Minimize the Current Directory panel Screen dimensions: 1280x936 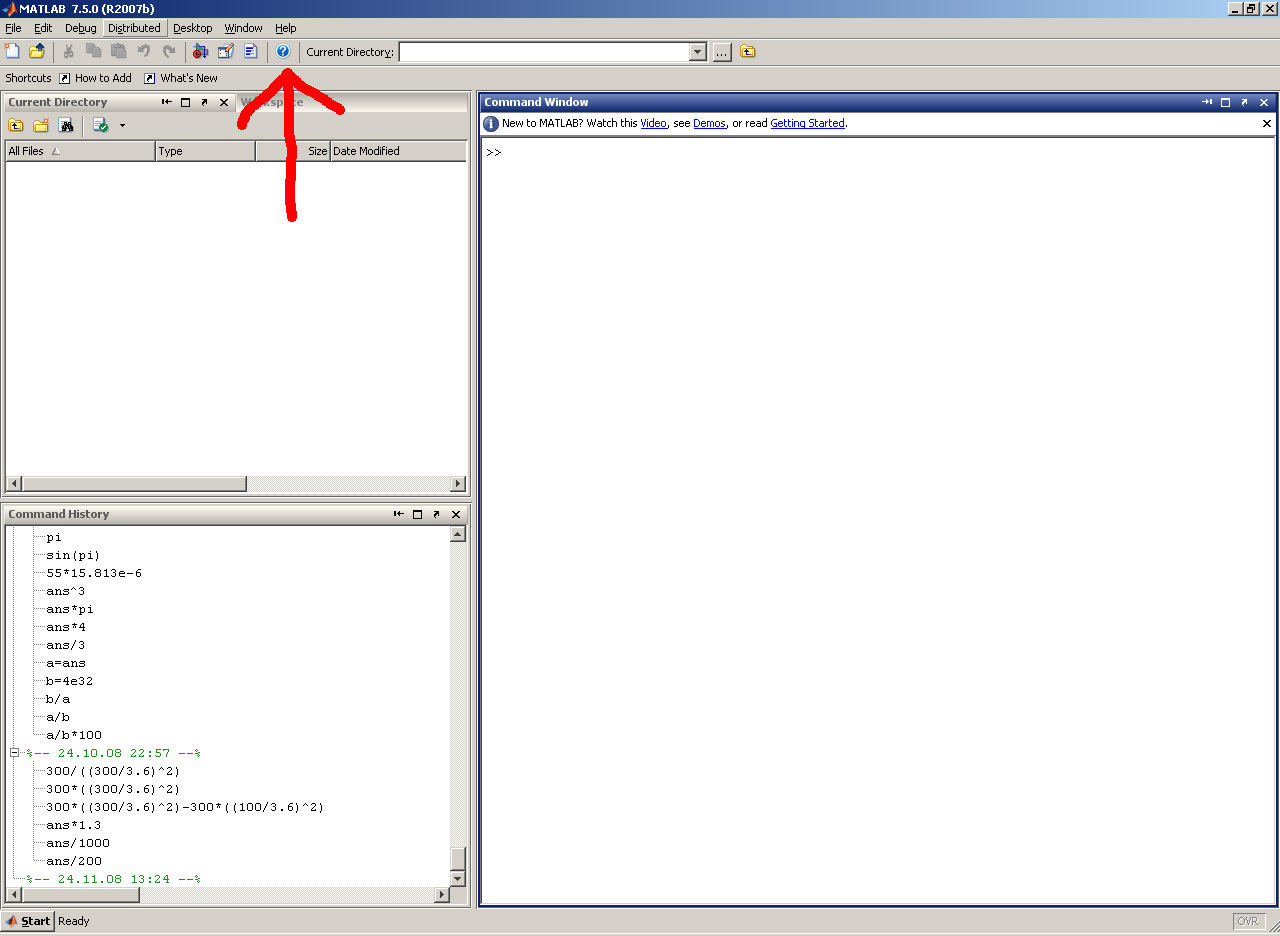pyautogui.click(x=167, y=102)
